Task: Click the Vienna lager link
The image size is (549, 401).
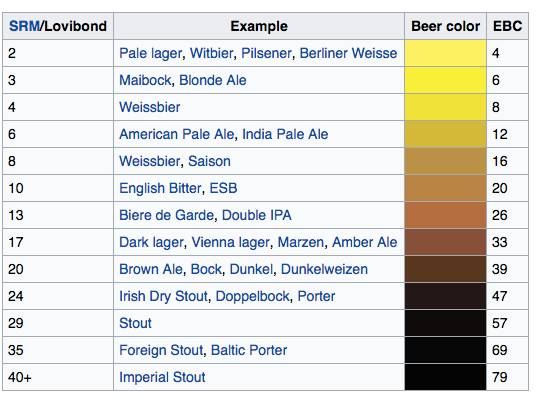Action: coord(230,242)
